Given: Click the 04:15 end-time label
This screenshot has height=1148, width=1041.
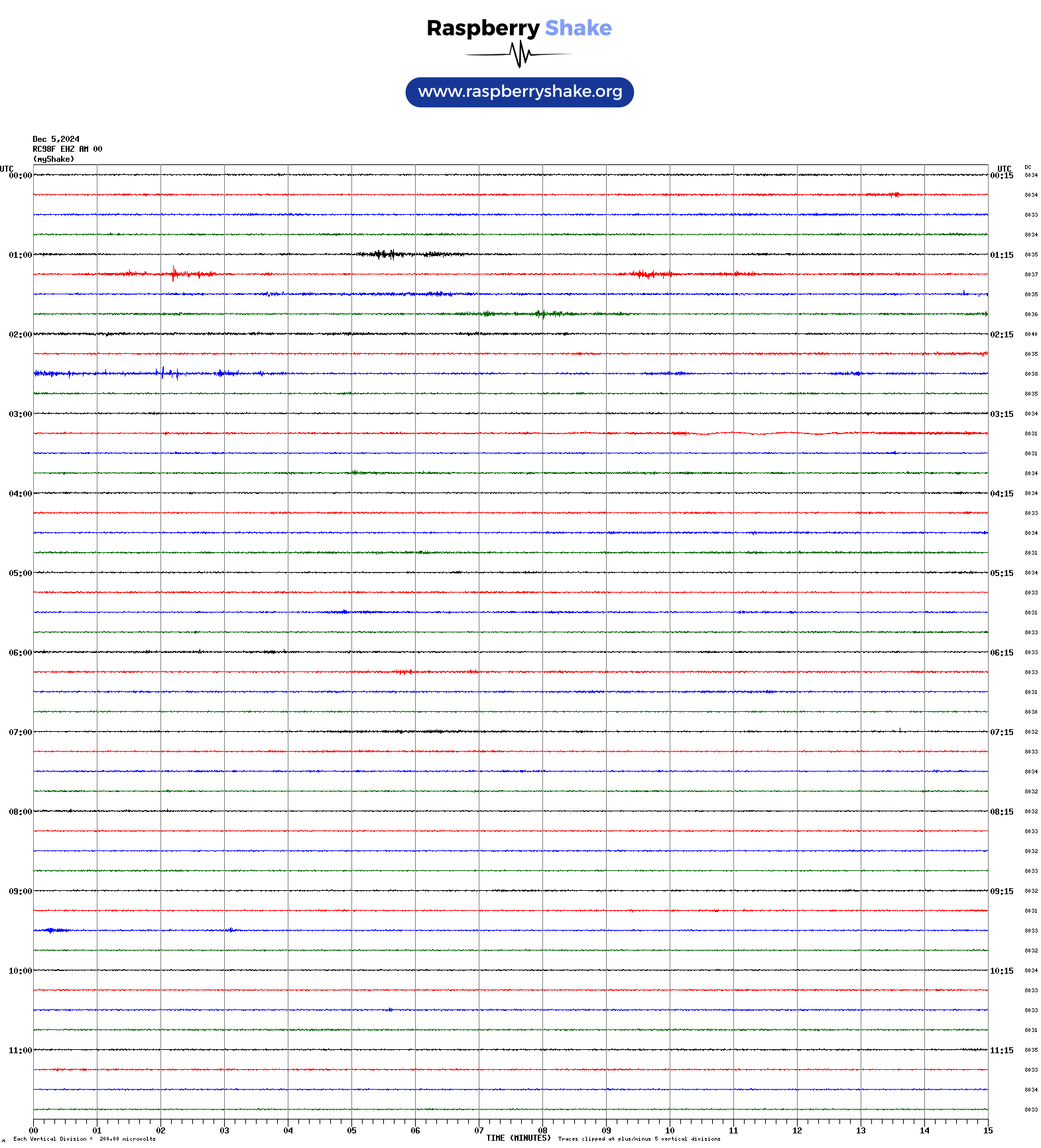Looking at the screenshot, I should pos(1002,494).
